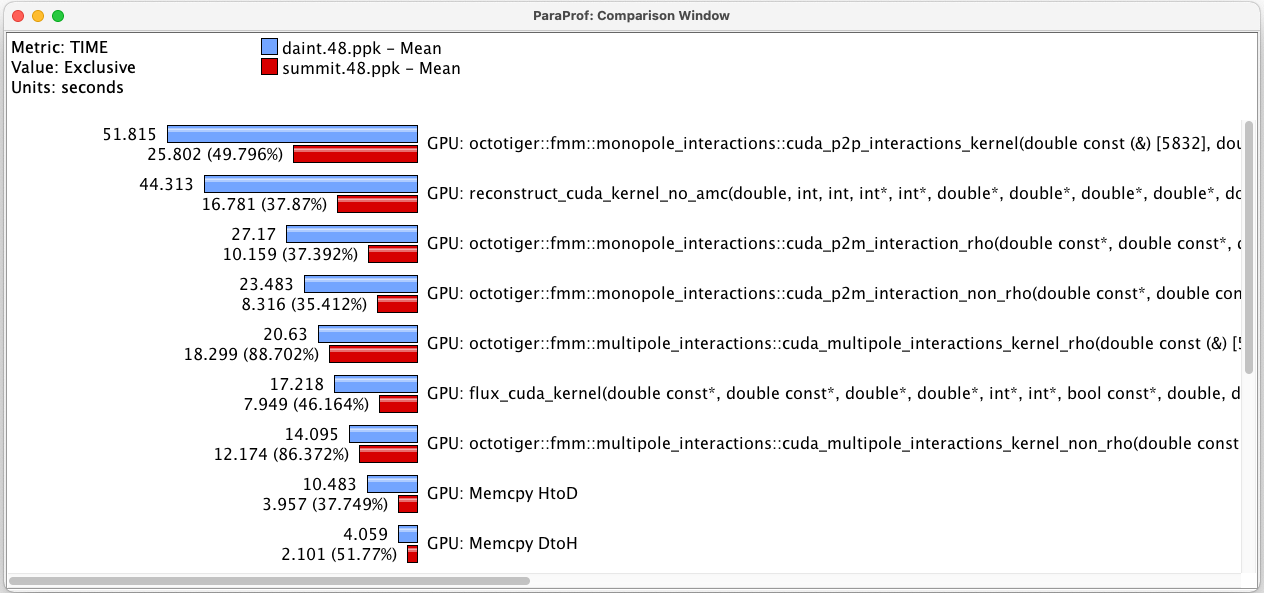Image resolution: width=1264 pixels, height=593 pixels.
Task: Click the red bar valued 16.781
Action: click(377, 204)
